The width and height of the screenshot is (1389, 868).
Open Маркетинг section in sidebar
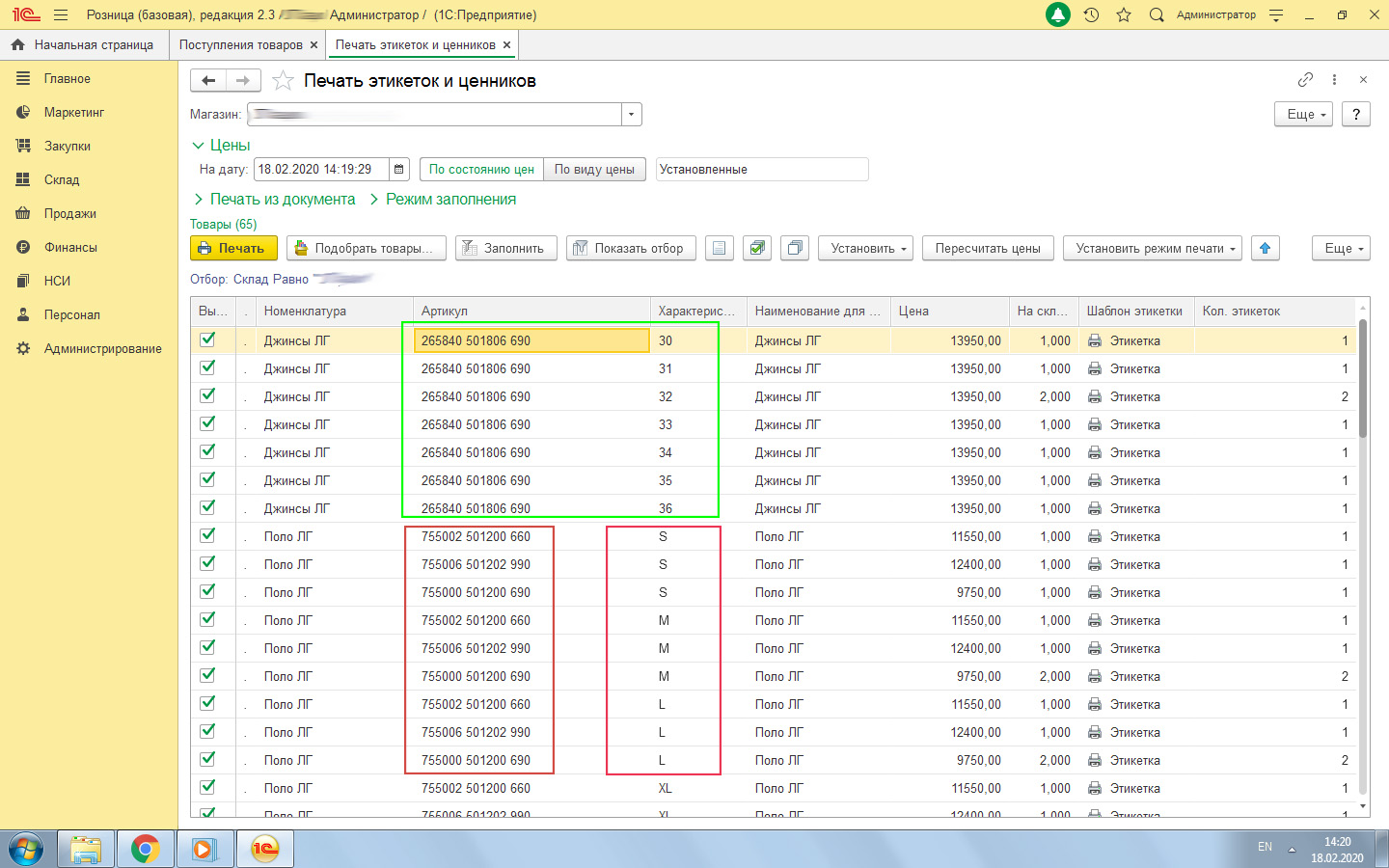(73, 113)
